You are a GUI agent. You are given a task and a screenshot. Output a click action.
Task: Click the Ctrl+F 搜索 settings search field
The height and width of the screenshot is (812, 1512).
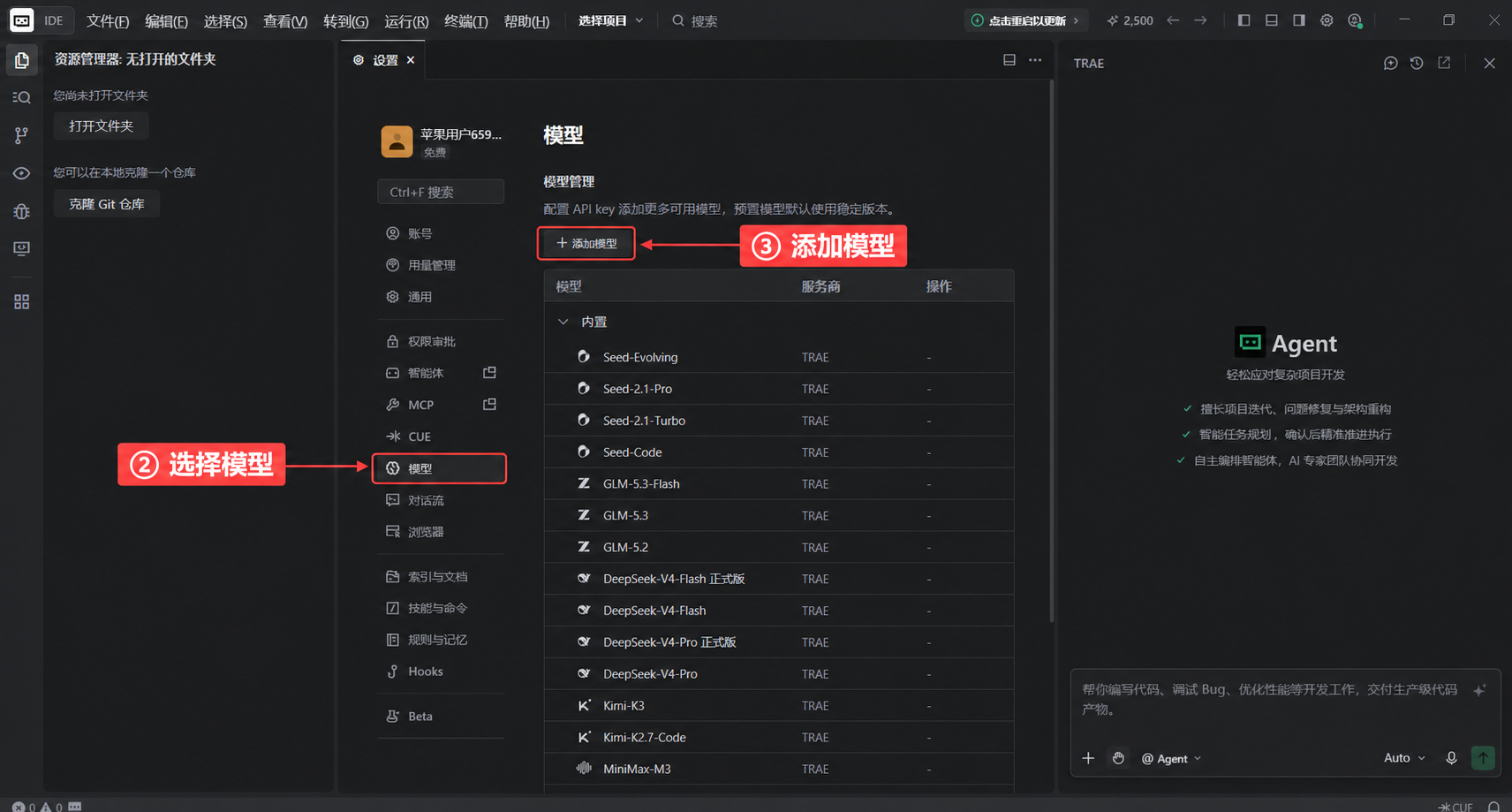pyautogui.click(x=441, y=192)
